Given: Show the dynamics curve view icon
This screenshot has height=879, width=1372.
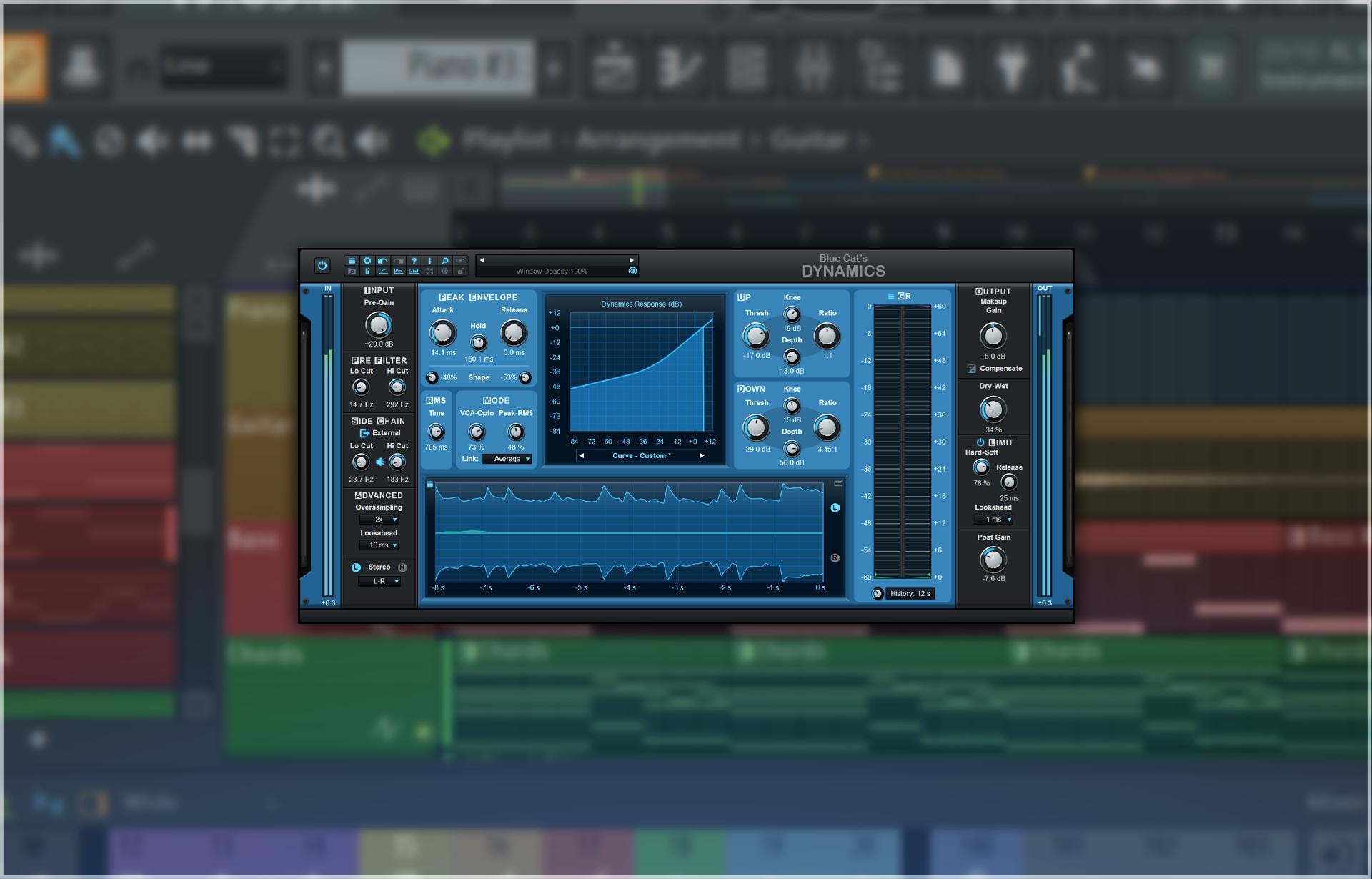Looking at the screenshot, I should click(383, 272).
